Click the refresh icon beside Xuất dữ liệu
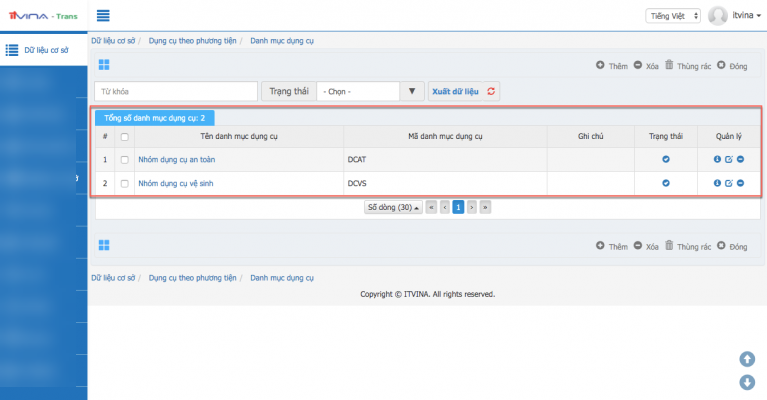The height and width of the screenshot is (400, 767). click(x=492, y=92)
